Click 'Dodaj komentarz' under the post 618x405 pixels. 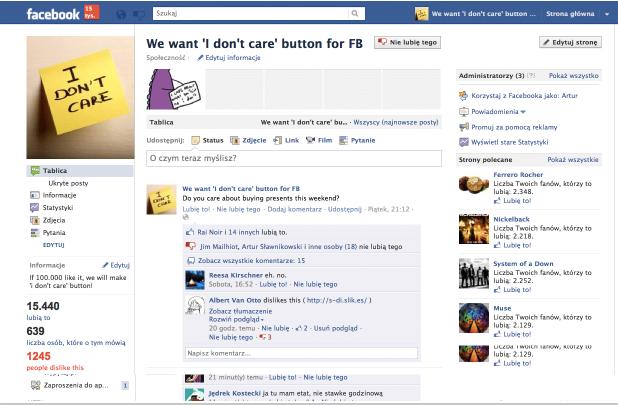coord(294,209)
